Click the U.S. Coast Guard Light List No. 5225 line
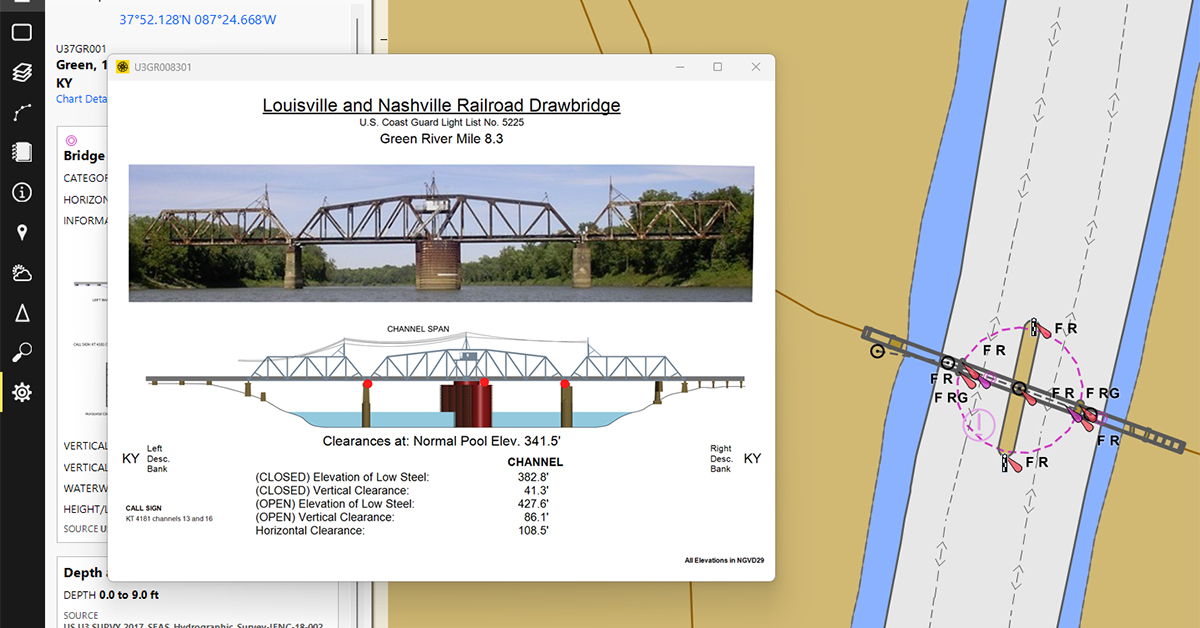This screenshot has width=1200, height=628. 441,122
